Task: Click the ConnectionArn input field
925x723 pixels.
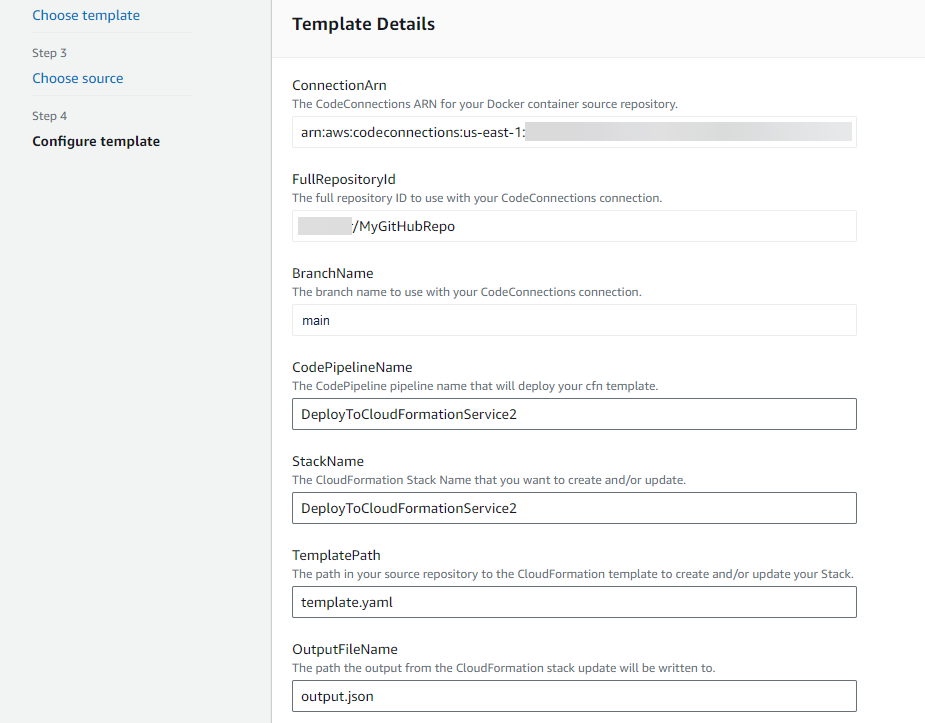Action: click(573, 132)
